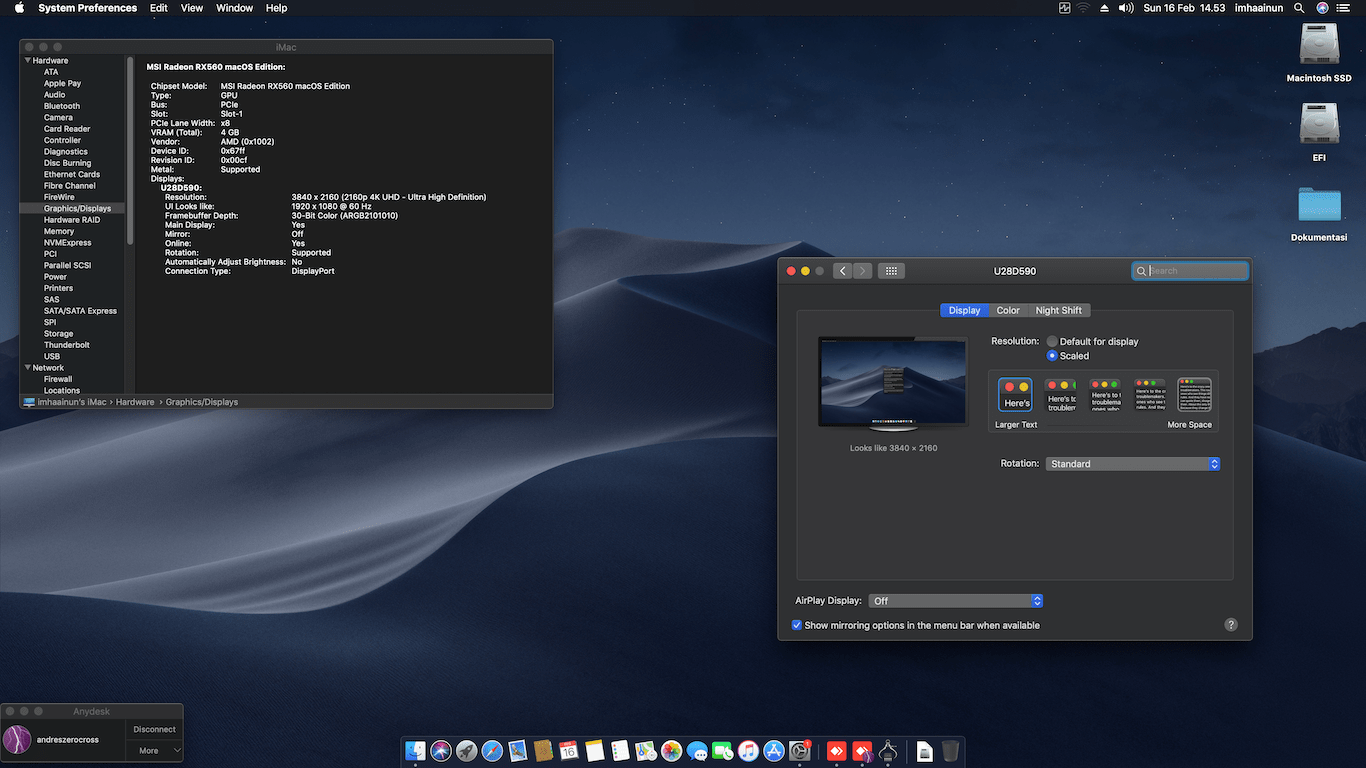This screenshot has height=768, width=1366.
Task: Click the System Information sidebar scrollbar
Action: (130, 150)
